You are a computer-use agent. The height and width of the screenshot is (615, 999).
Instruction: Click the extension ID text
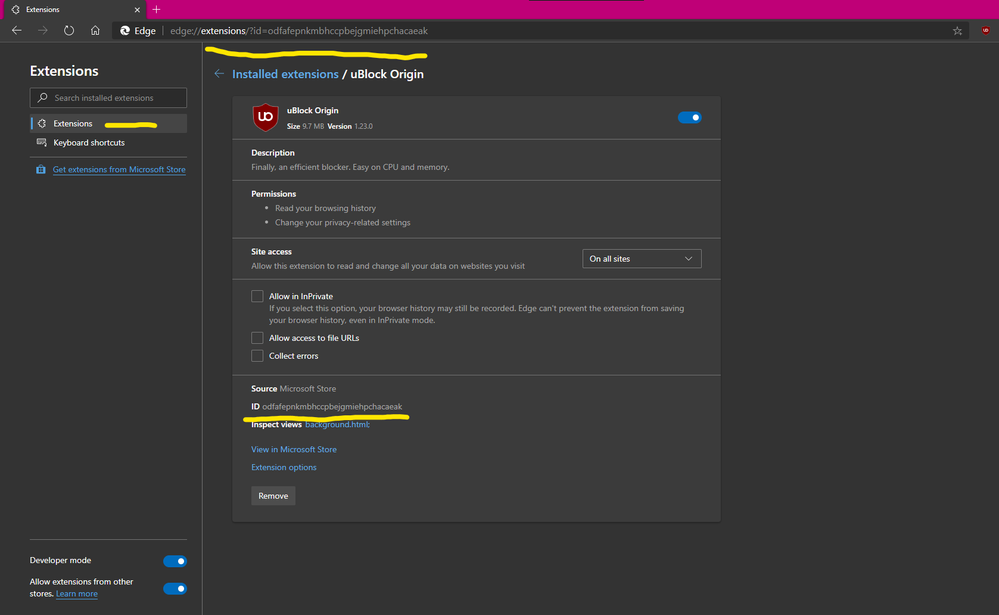(332, 407)
